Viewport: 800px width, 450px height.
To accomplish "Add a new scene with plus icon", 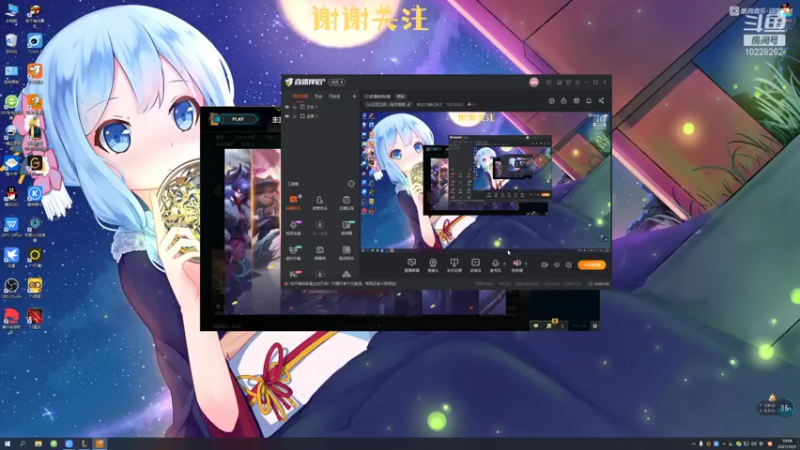I will pos(354,96).
